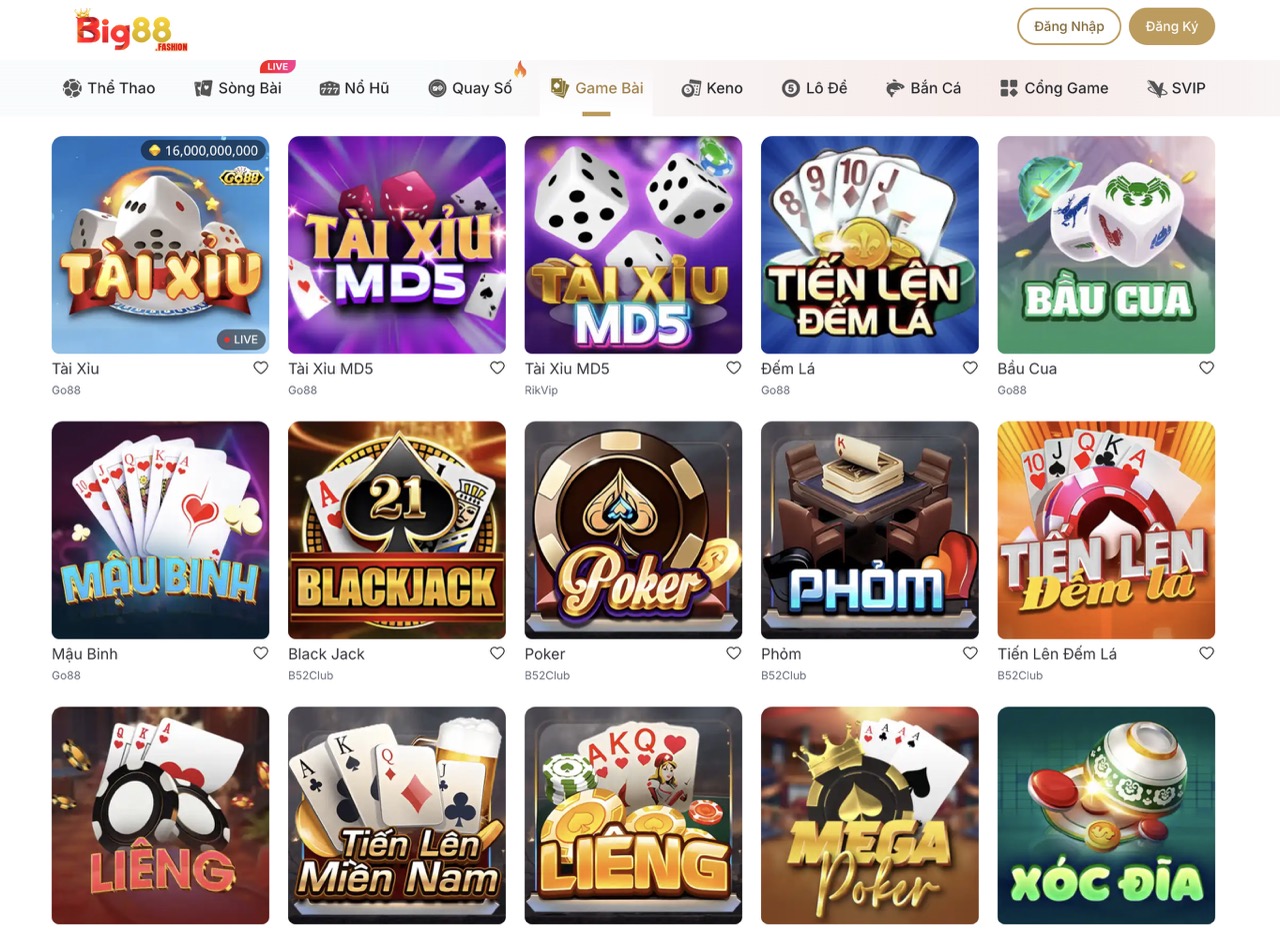Click the Big88 logo
The height and width of the screenshot is (930, 1280).
131,29
